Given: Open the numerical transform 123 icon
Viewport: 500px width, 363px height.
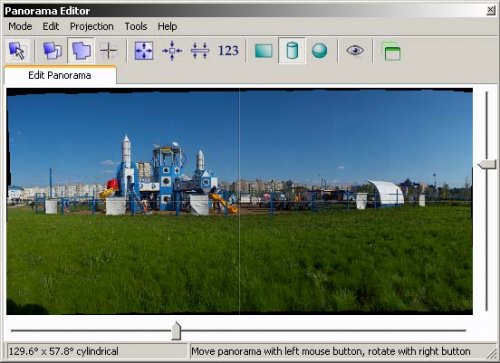Looking at the screenshot, I should point(228,51).
